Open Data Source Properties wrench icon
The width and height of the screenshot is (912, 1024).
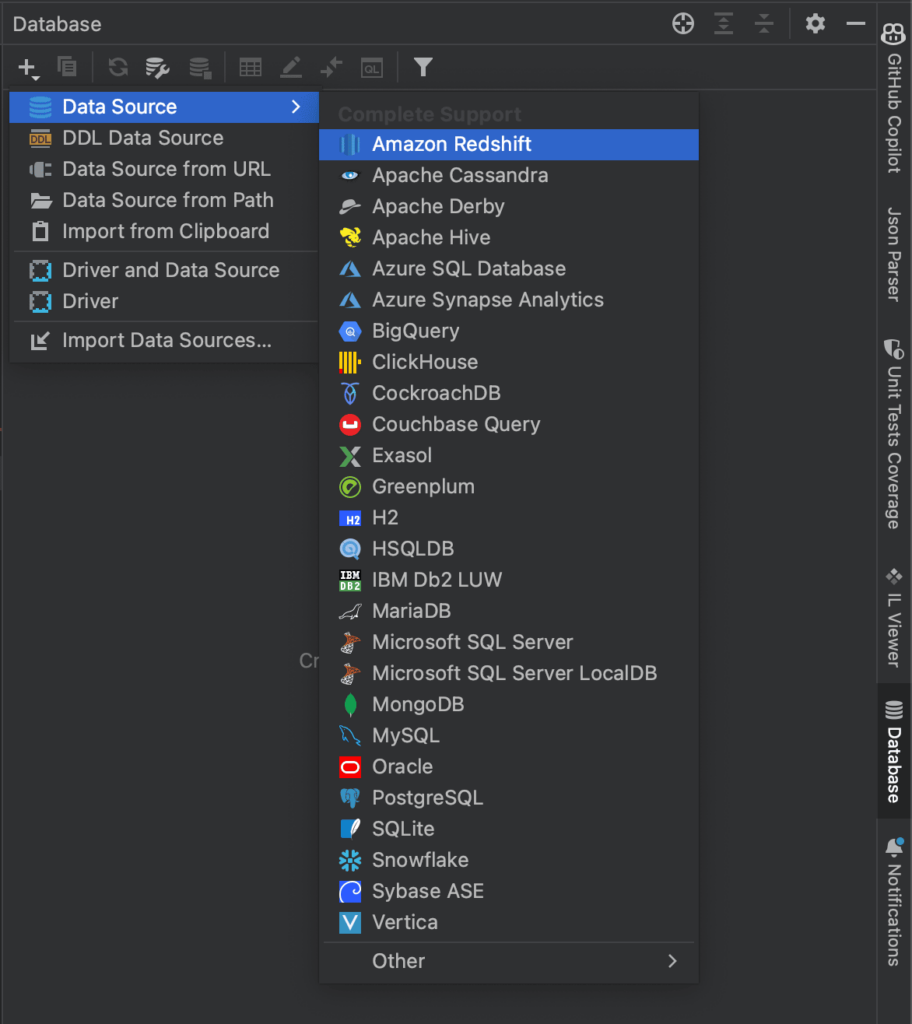[157, 67]
